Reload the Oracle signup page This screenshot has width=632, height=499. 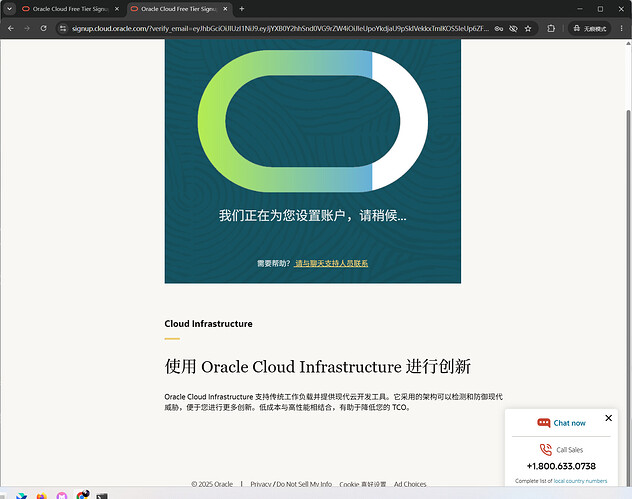pyautogui.click(x=44, y=28)
